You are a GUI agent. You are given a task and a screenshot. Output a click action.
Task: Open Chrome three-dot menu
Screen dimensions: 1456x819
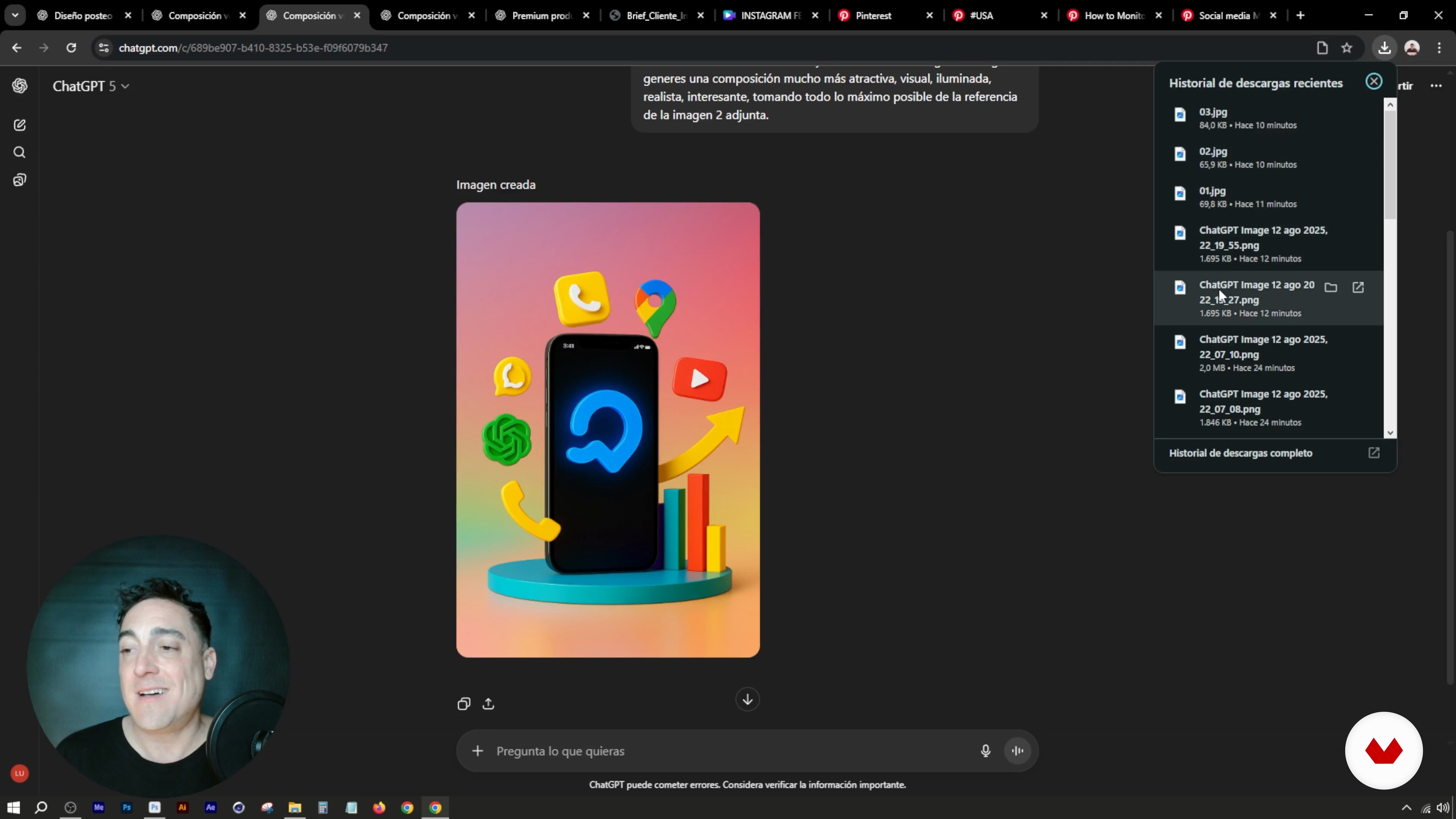click(x=1440, y=48)
